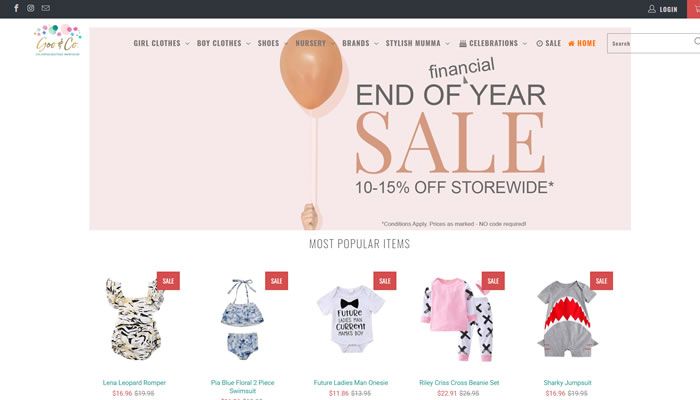Click the email envelope icon
The height and width of the screenshot is (400, 700).
[46, 8]
